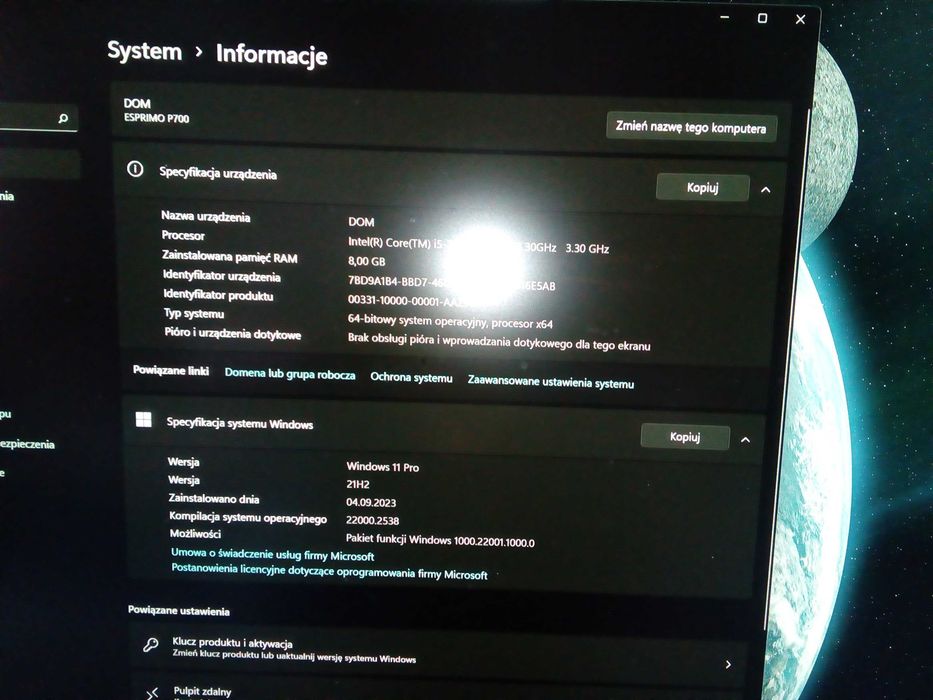This screenshot has width=933, height=700.
Task: Select the device ID starting 7BD9A1B4
Action: point(451,282)
